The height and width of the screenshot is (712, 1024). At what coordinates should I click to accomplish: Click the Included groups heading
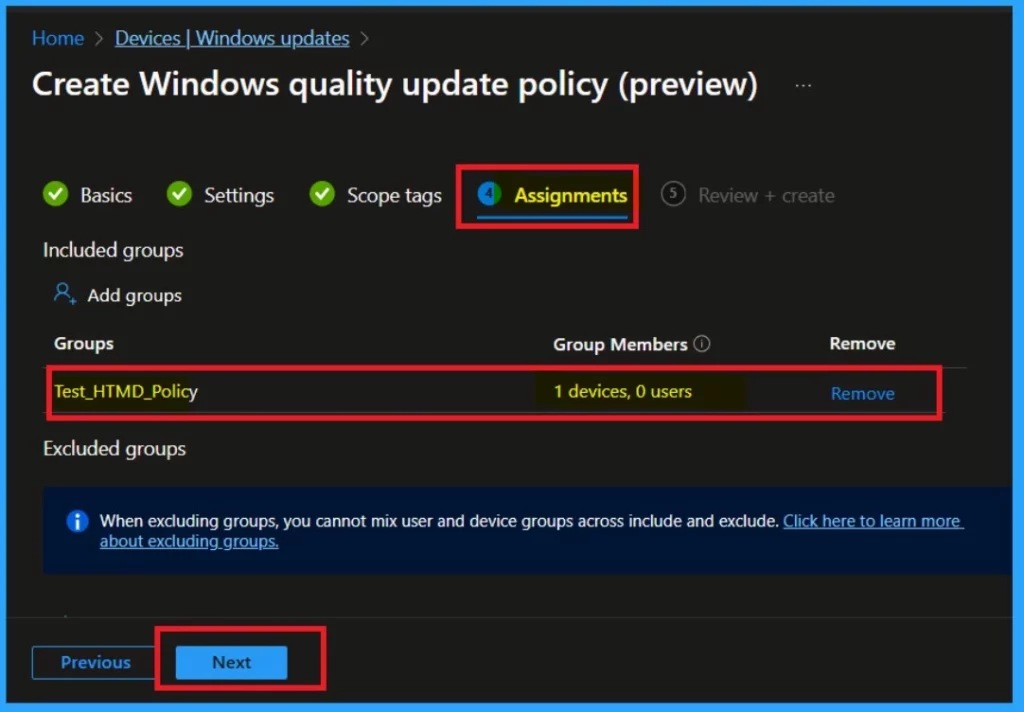pyautogui.click(x=113, y=250)
